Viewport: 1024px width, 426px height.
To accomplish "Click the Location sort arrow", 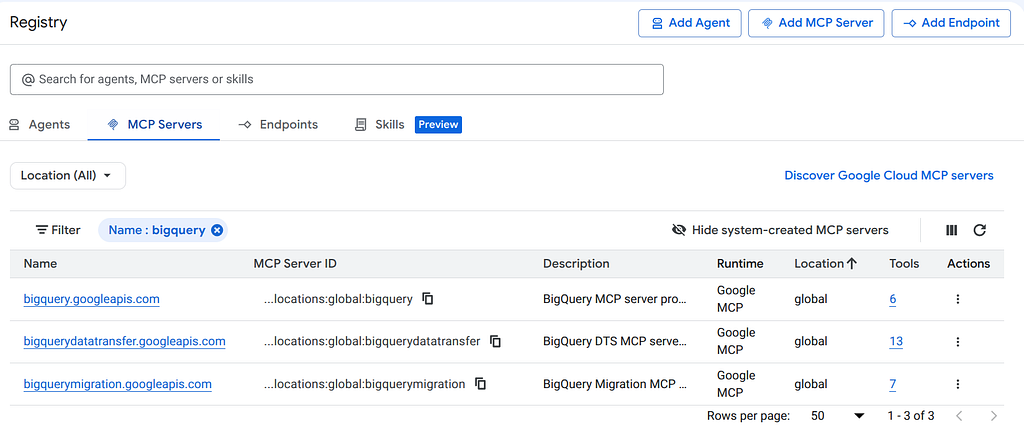I will coord(851,264).
